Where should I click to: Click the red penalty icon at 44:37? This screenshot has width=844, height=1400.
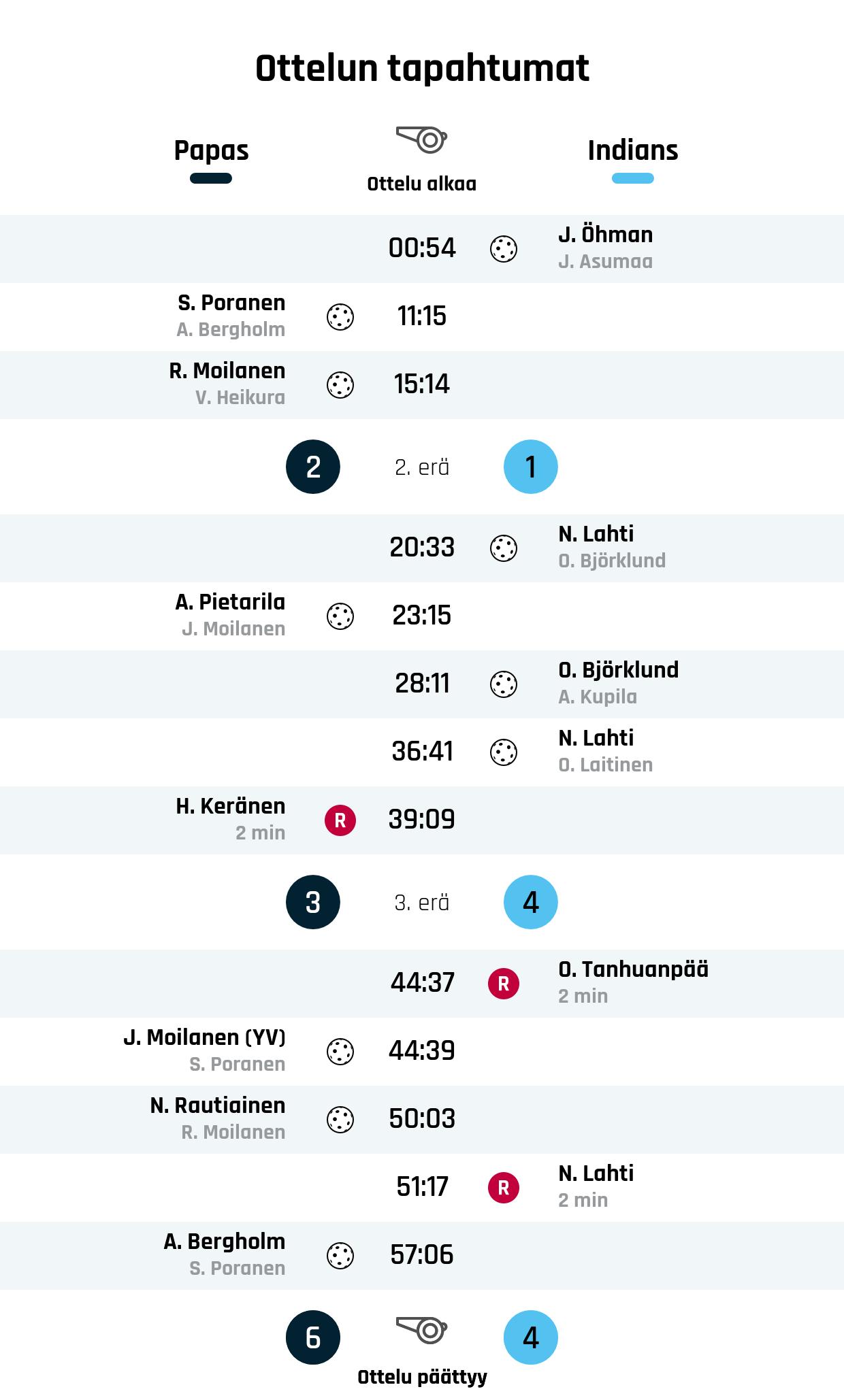[x=504, y=984]
